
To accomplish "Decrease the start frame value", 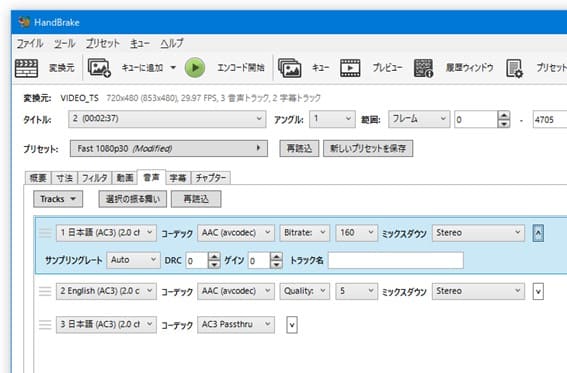I will pos(504,124).
